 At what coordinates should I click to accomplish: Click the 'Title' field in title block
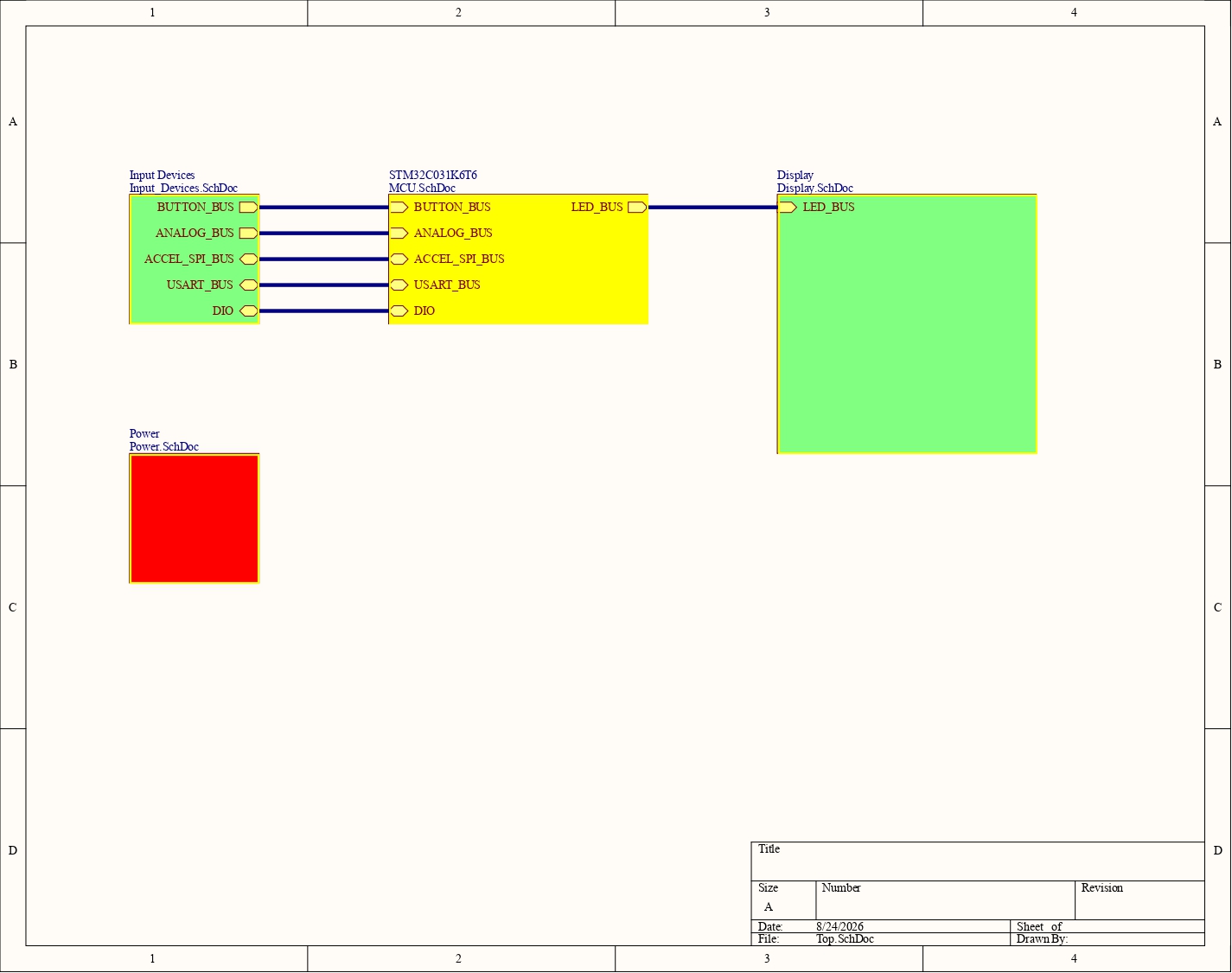point(978,861)
